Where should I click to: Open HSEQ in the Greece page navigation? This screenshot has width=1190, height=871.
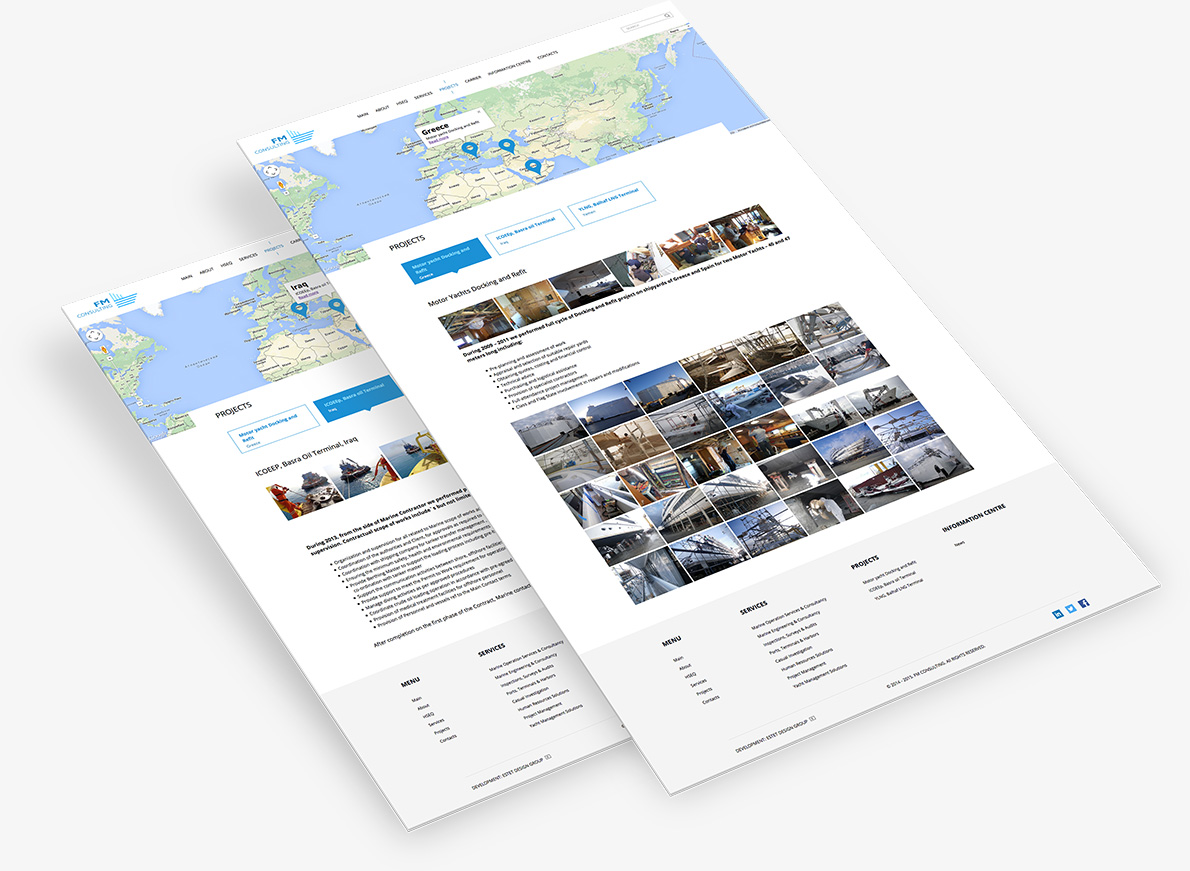tap(401, 102)
